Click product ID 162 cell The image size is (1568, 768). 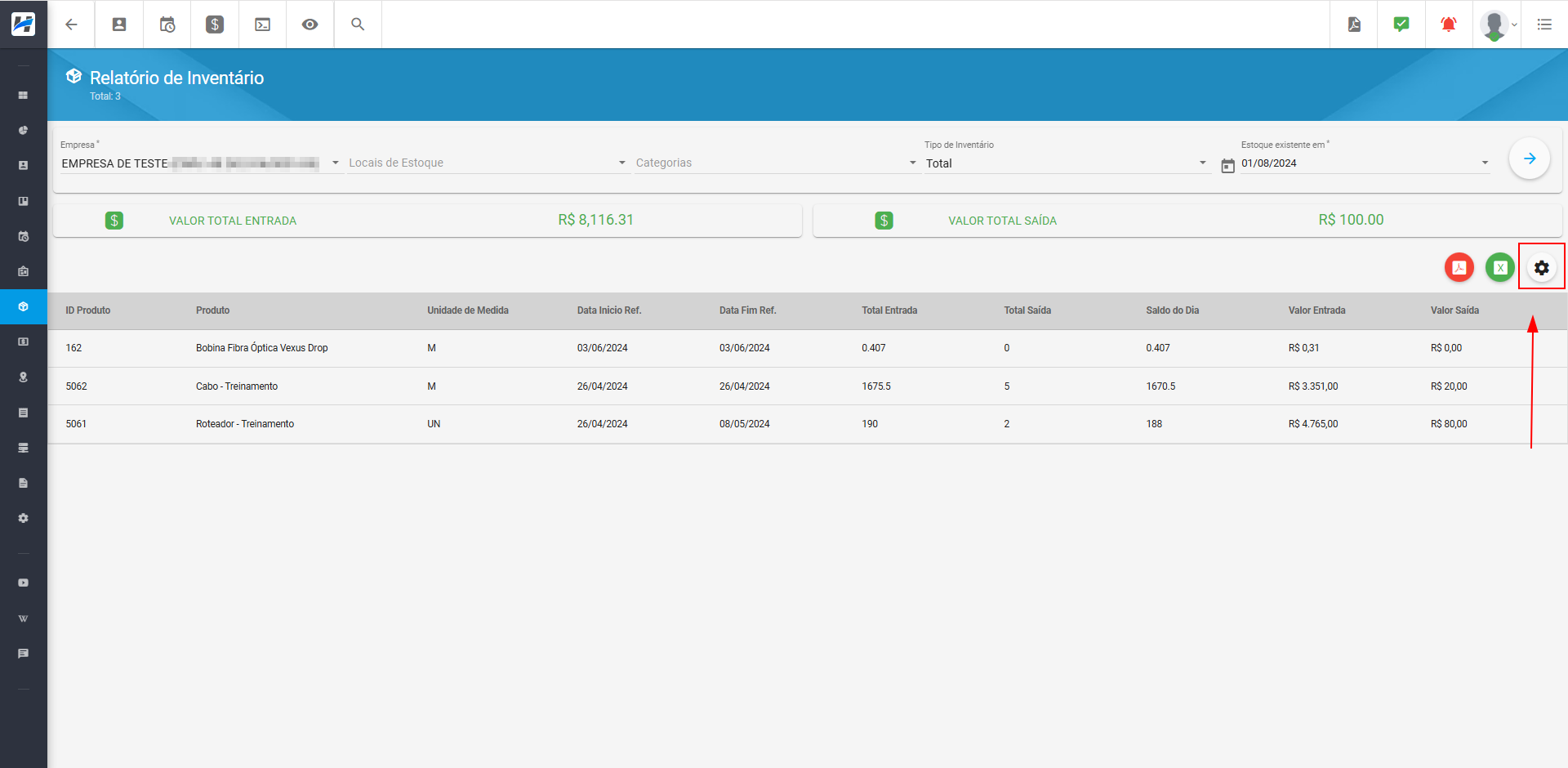tap(73, 348)
